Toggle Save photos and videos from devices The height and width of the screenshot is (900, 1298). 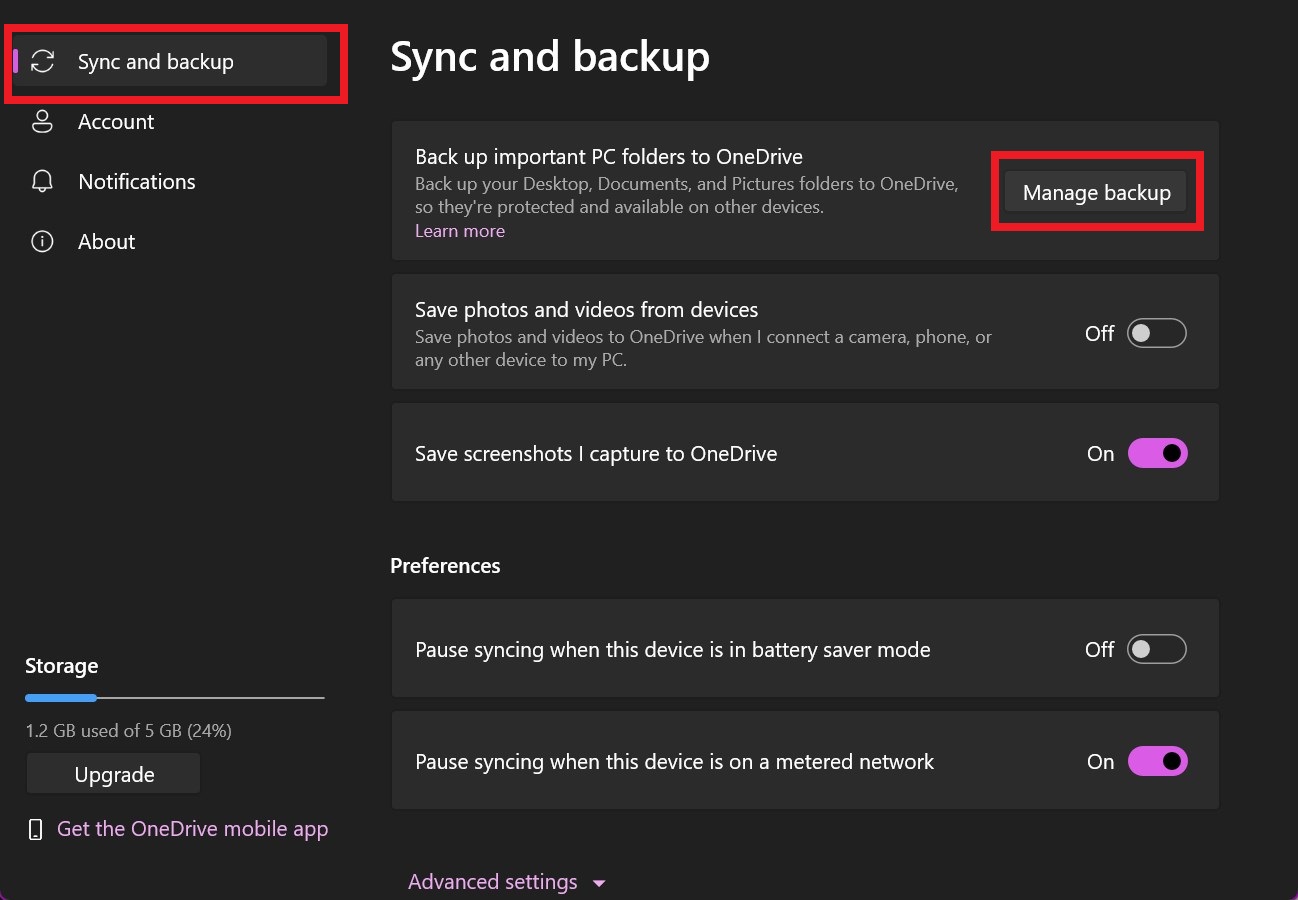coord(1156,334)
